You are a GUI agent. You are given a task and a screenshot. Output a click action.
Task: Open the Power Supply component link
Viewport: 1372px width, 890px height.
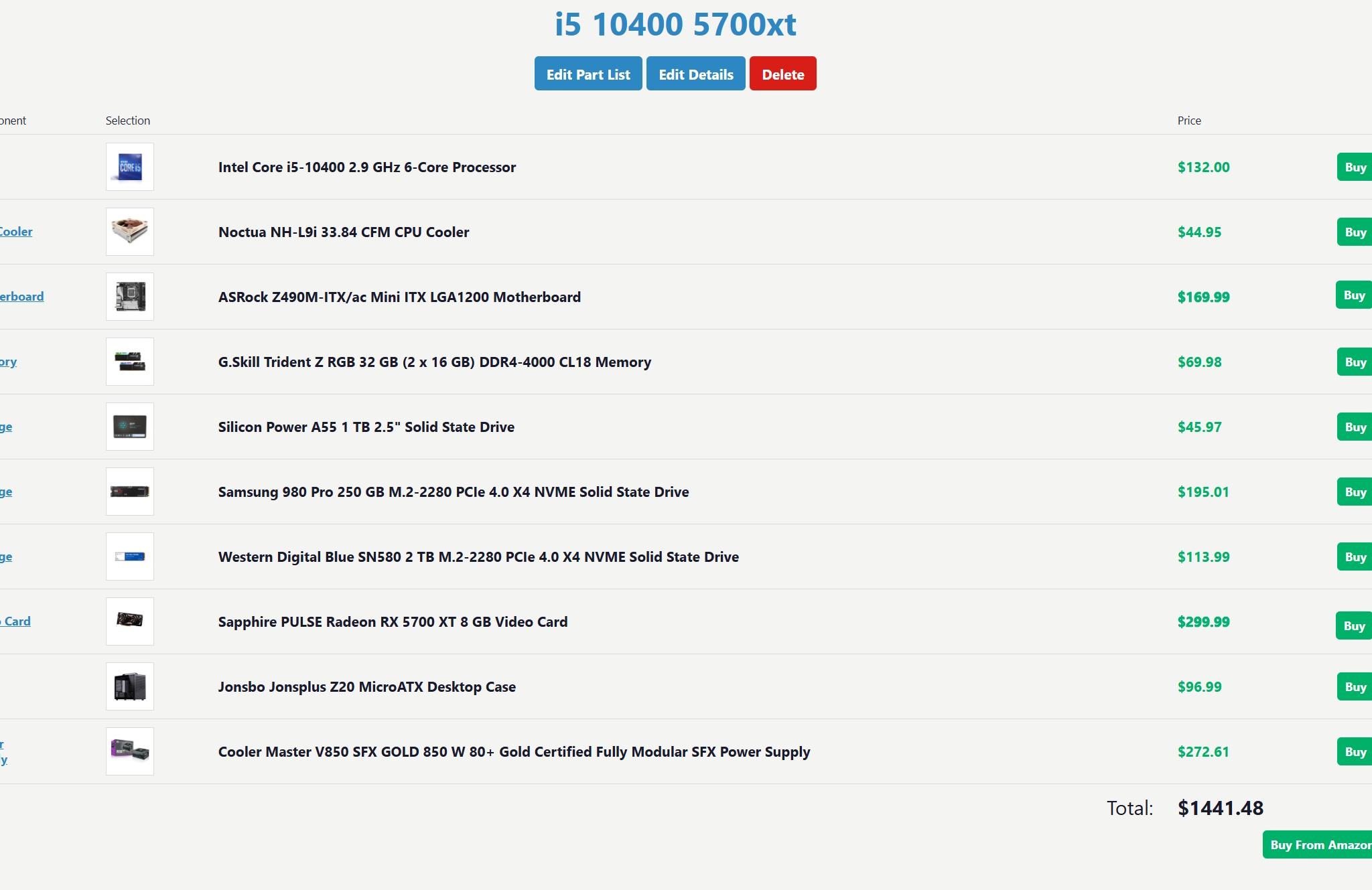click(3, 751)
